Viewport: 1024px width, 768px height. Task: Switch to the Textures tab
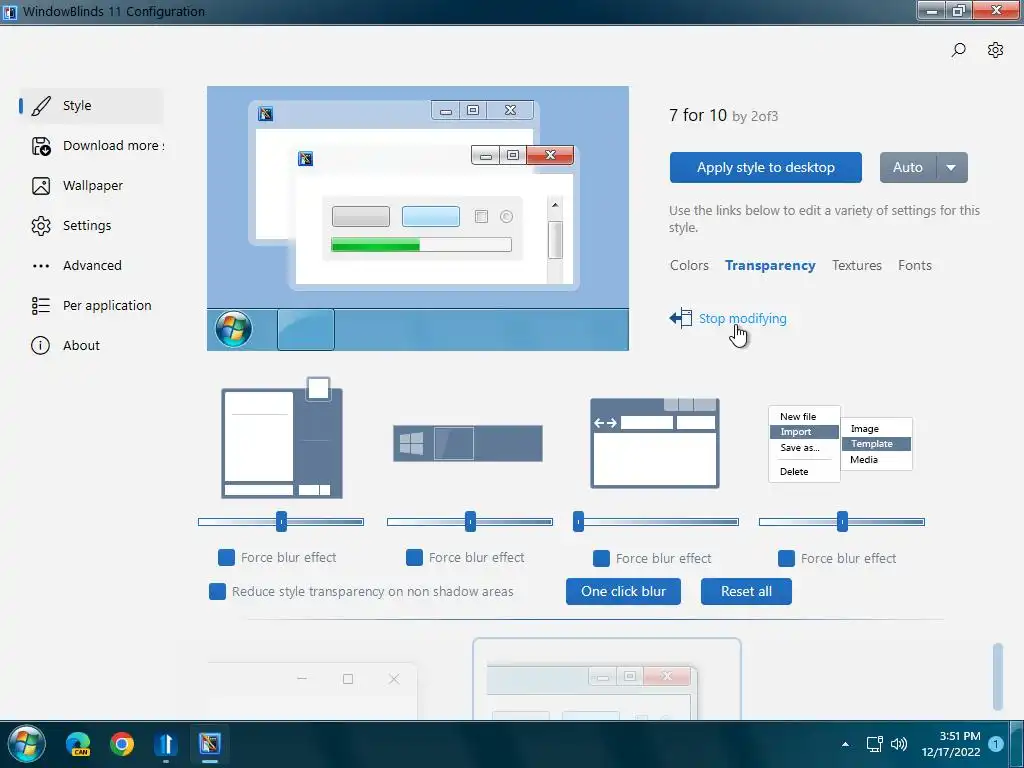tap(857, 266)
